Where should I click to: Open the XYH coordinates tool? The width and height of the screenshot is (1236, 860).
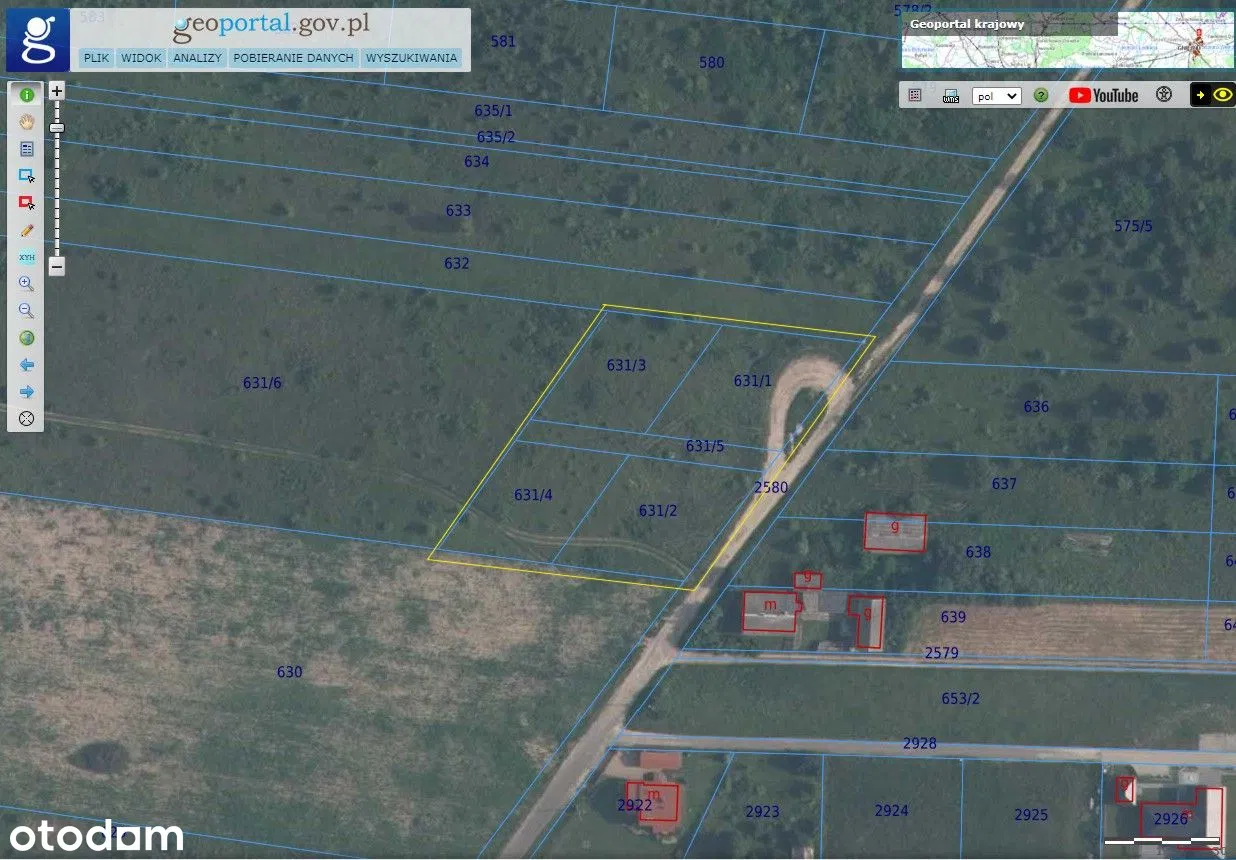click(27, 257)
